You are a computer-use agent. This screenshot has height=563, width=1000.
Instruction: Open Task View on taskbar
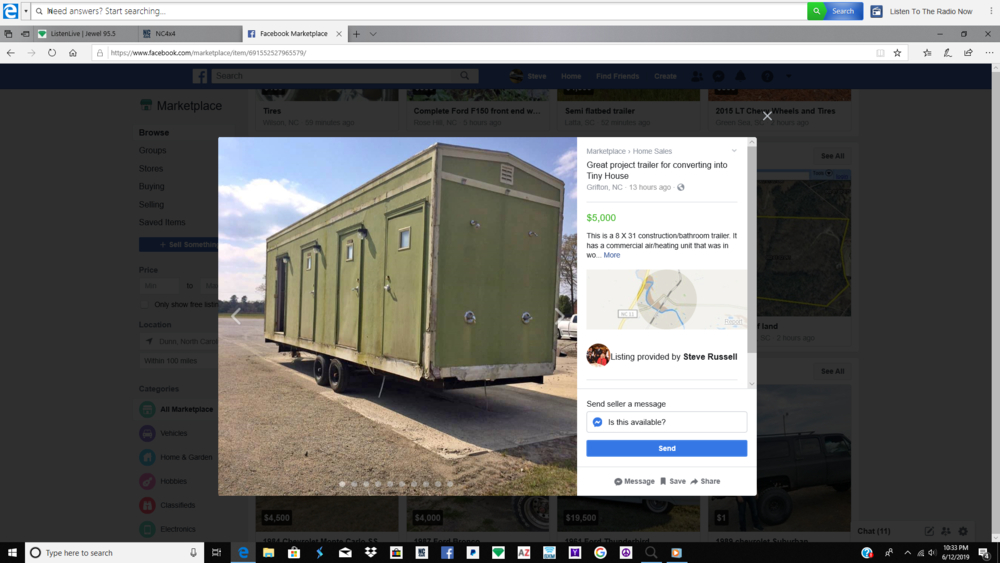[x=216, y=553]
